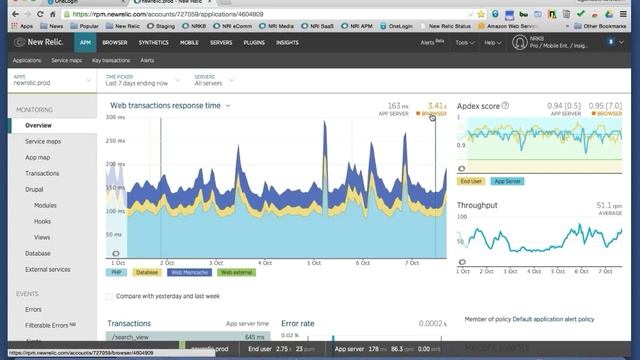
Task: Select the /search_view transaction row
Action: [188, 337]
